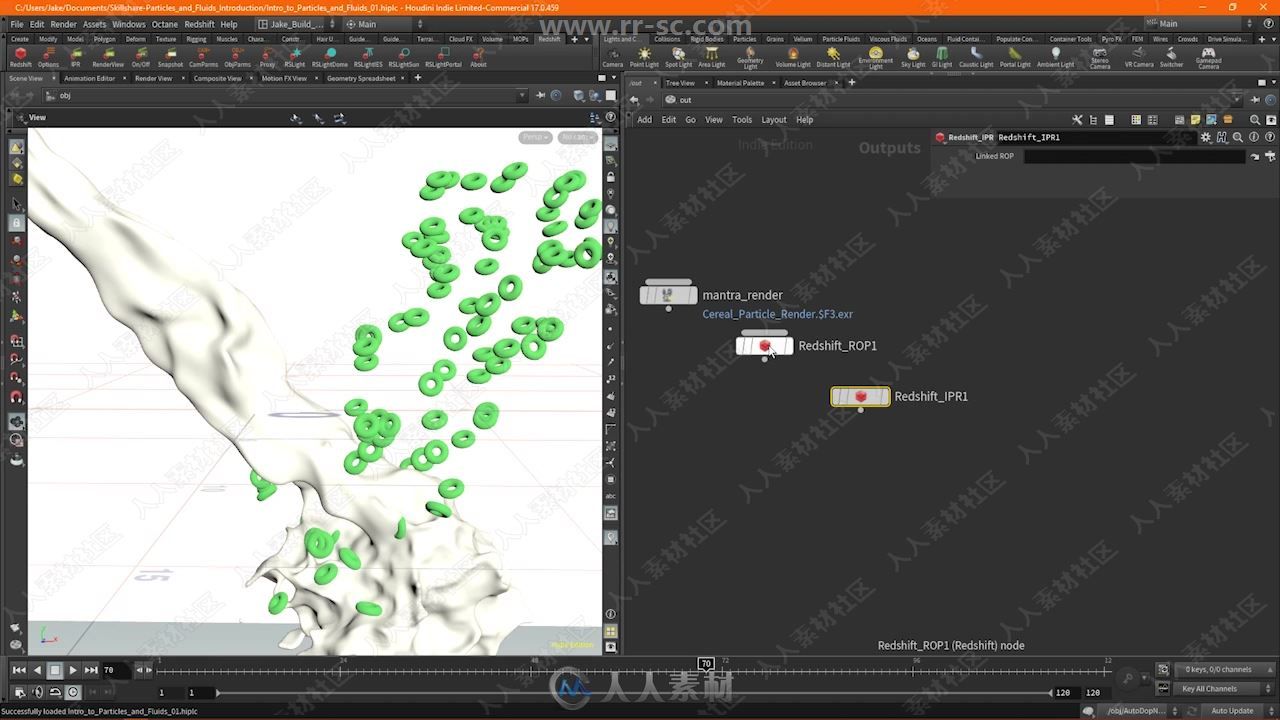The image size is (1280, 720).
Task: Toggle real-time playback clock button
Action: click(x=73, y=692)
